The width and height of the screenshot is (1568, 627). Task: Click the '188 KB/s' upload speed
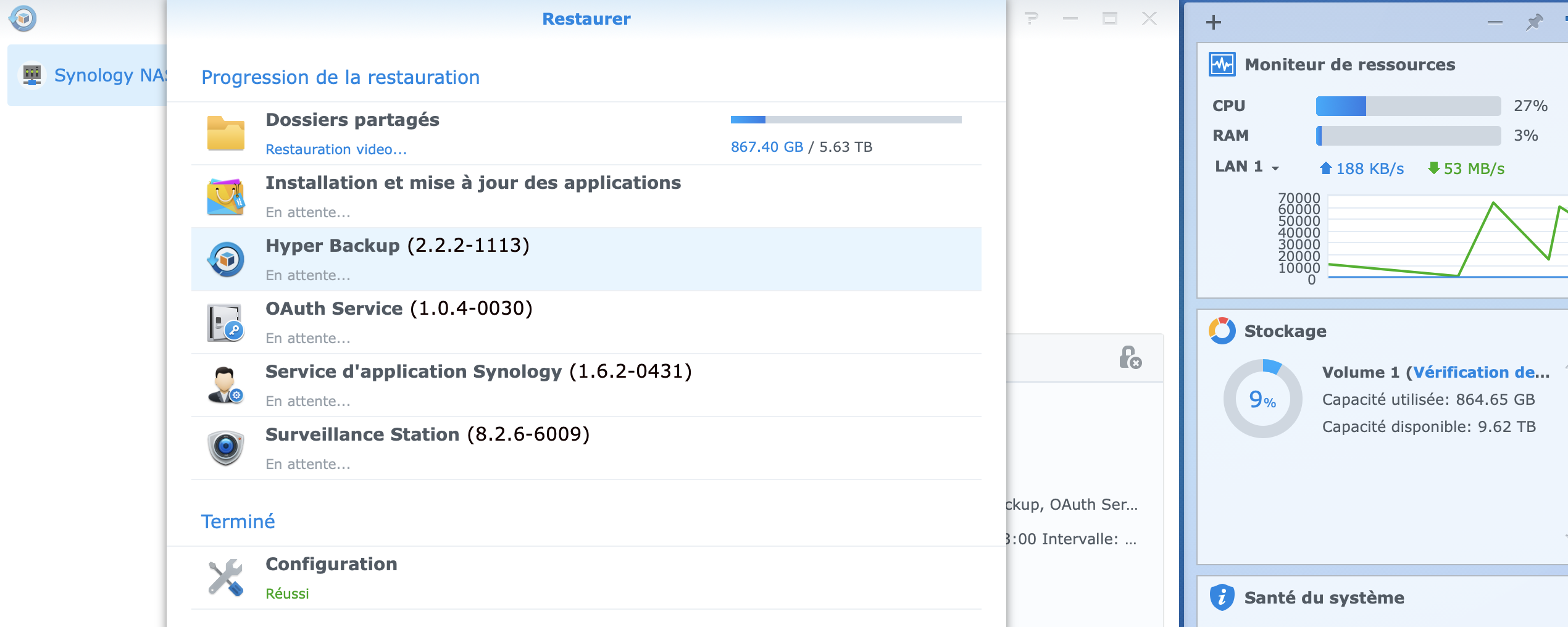[x=1370, y=168]
